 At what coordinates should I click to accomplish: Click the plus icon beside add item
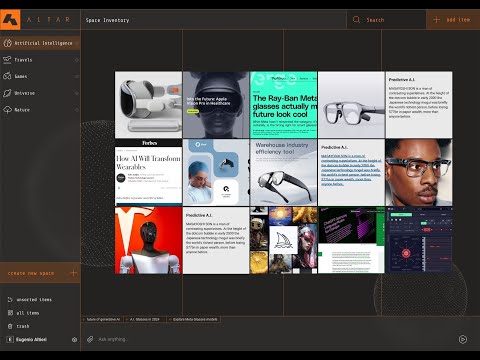point(436,20)
